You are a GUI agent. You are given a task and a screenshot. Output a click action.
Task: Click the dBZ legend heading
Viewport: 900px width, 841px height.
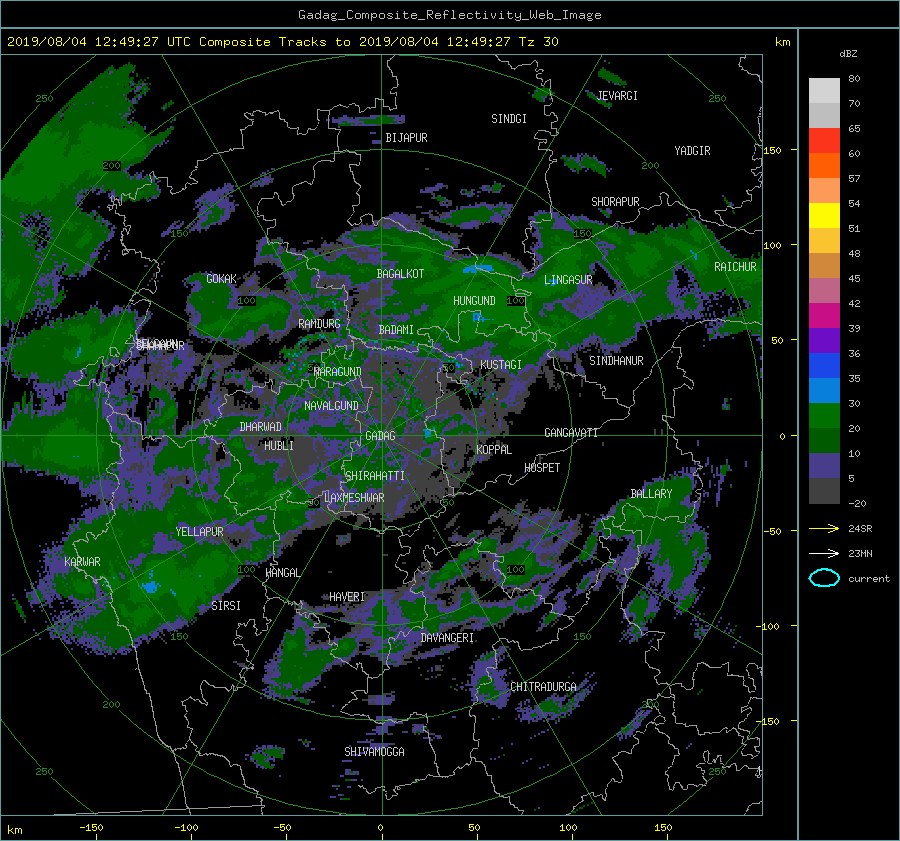848,54
